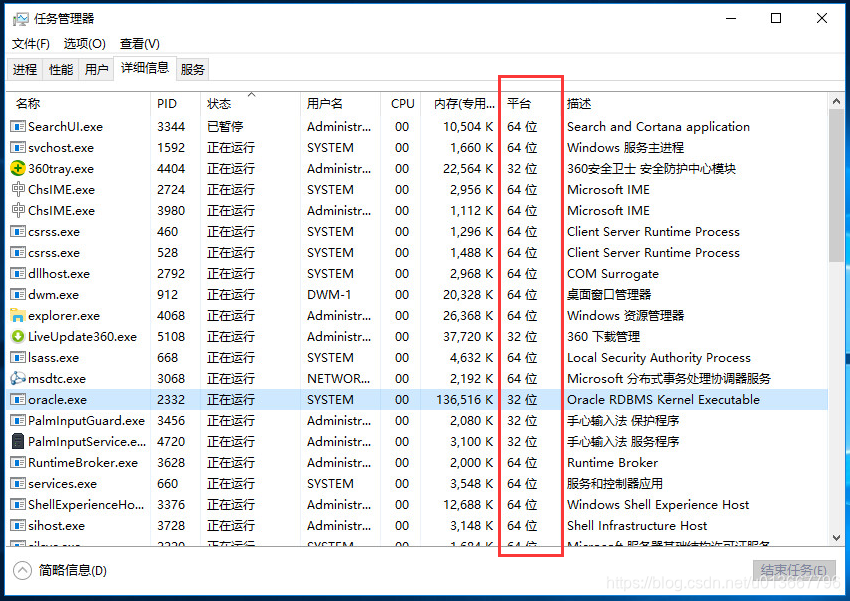Viewport: 850px width, 601px height.
Task: Click the PalmInputGuard.exe process icon
Action: point(18,421)
